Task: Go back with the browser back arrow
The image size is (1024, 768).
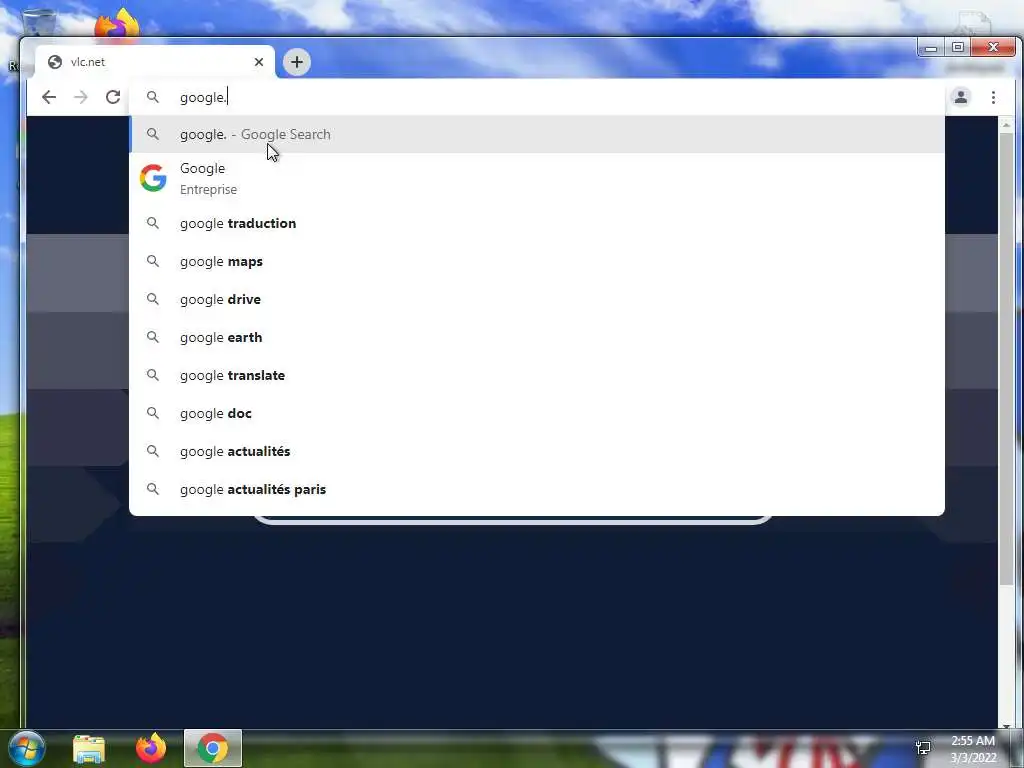Action: (49, 97)
